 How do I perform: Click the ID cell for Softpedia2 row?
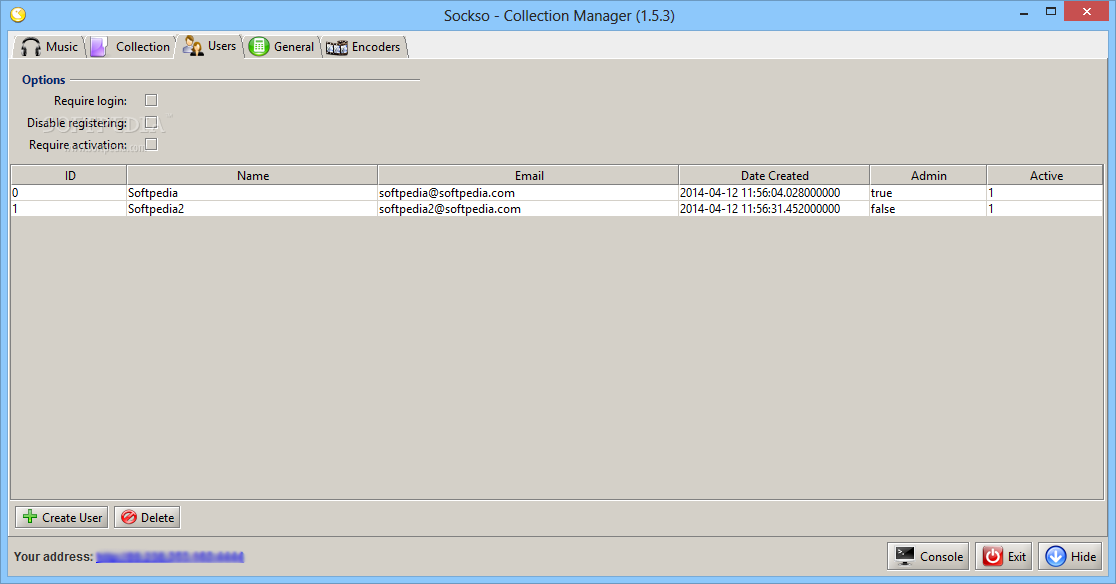coord(69,208)
